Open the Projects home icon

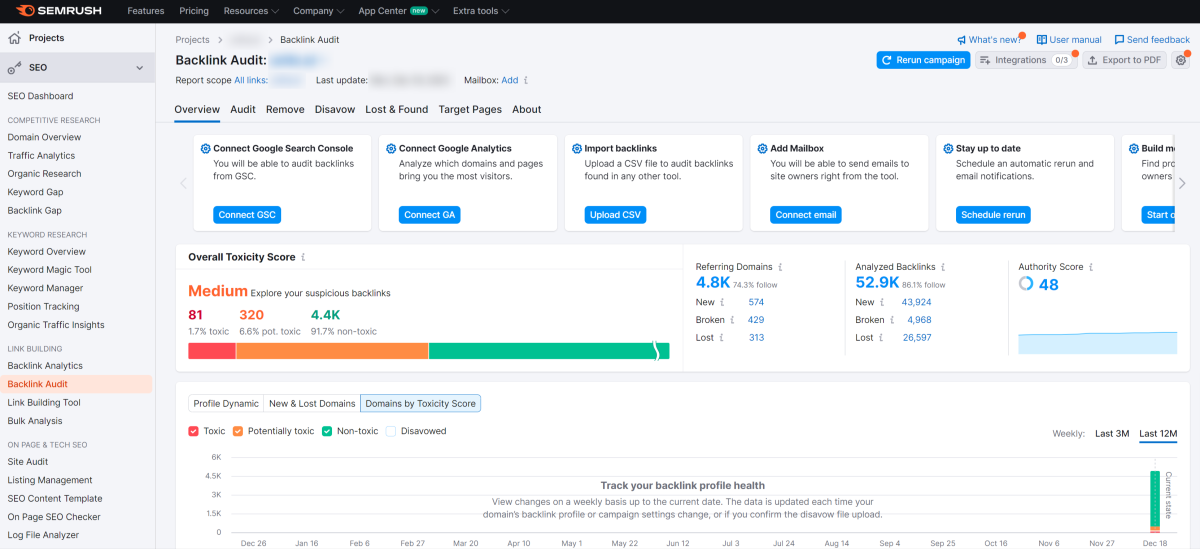[14, 38]
